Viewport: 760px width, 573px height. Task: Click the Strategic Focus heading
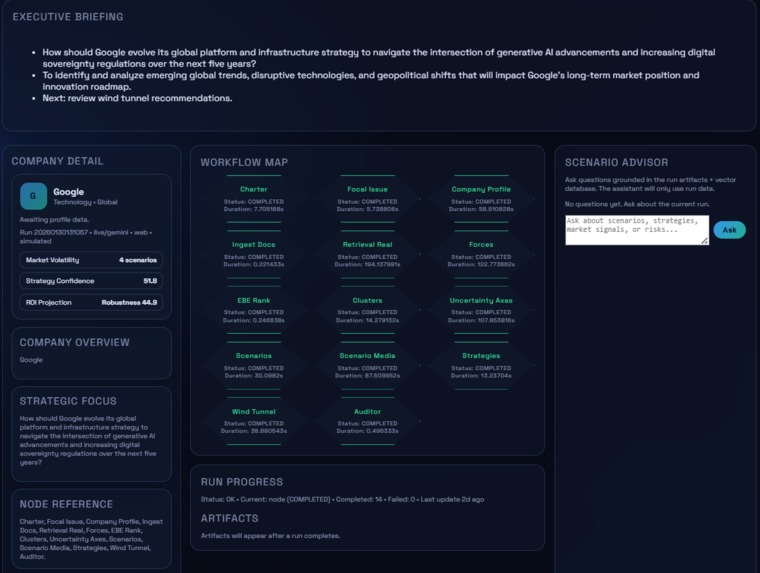pyautogui.click(x=68, y=401)
